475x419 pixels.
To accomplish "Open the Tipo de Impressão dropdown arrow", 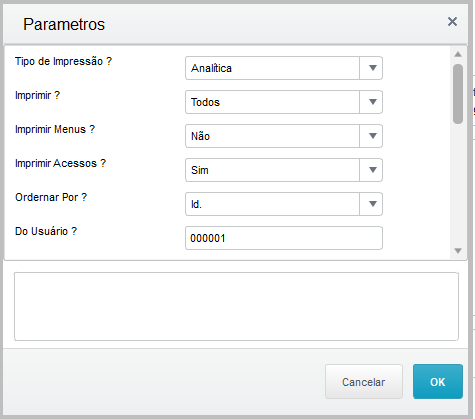I will click(371, 68).
